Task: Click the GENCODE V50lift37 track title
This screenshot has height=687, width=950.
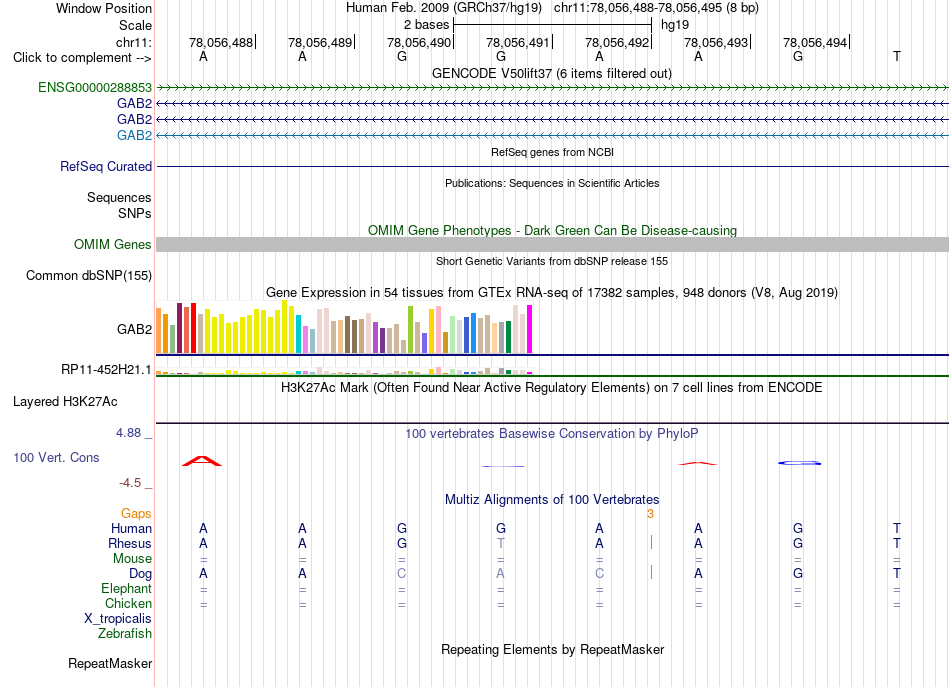Action: tap(551, 73)
